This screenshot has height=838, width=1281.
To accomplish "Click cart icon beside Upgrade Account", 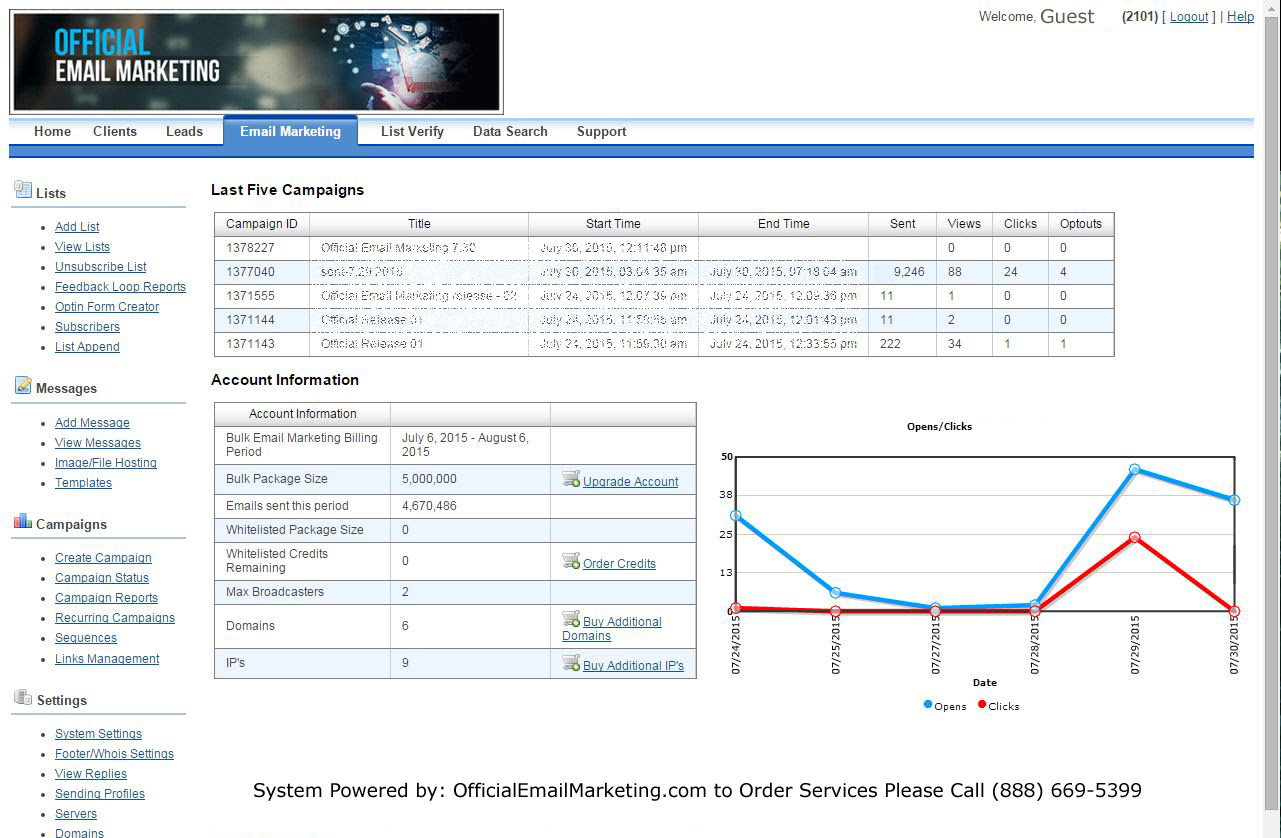I will tap(571, 479).
